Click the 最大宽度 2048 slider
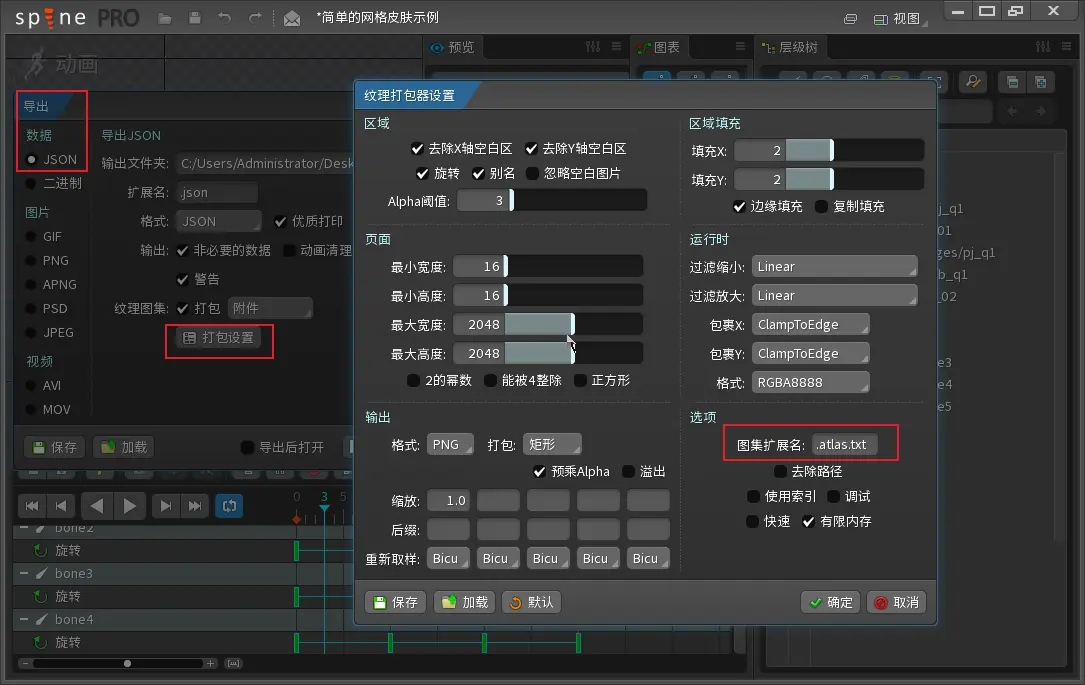This screenshot has width=1085, height=685. [548, 325]
